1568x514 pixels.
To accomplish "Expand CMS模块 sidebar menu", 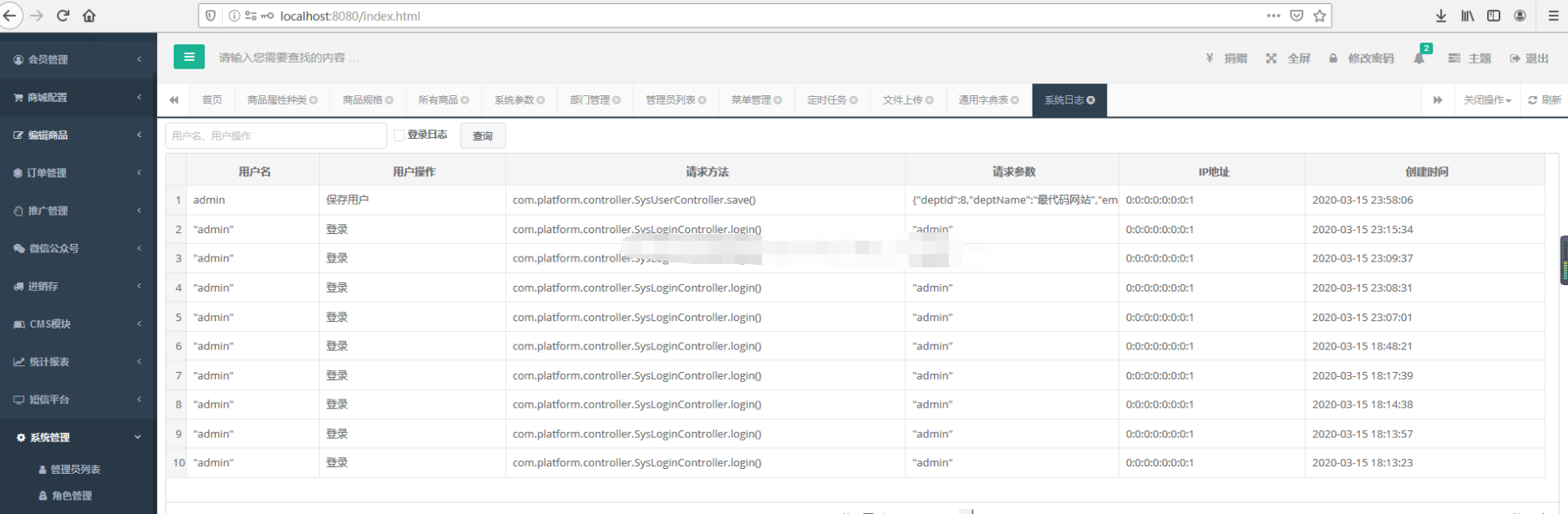I will (79, 324).
